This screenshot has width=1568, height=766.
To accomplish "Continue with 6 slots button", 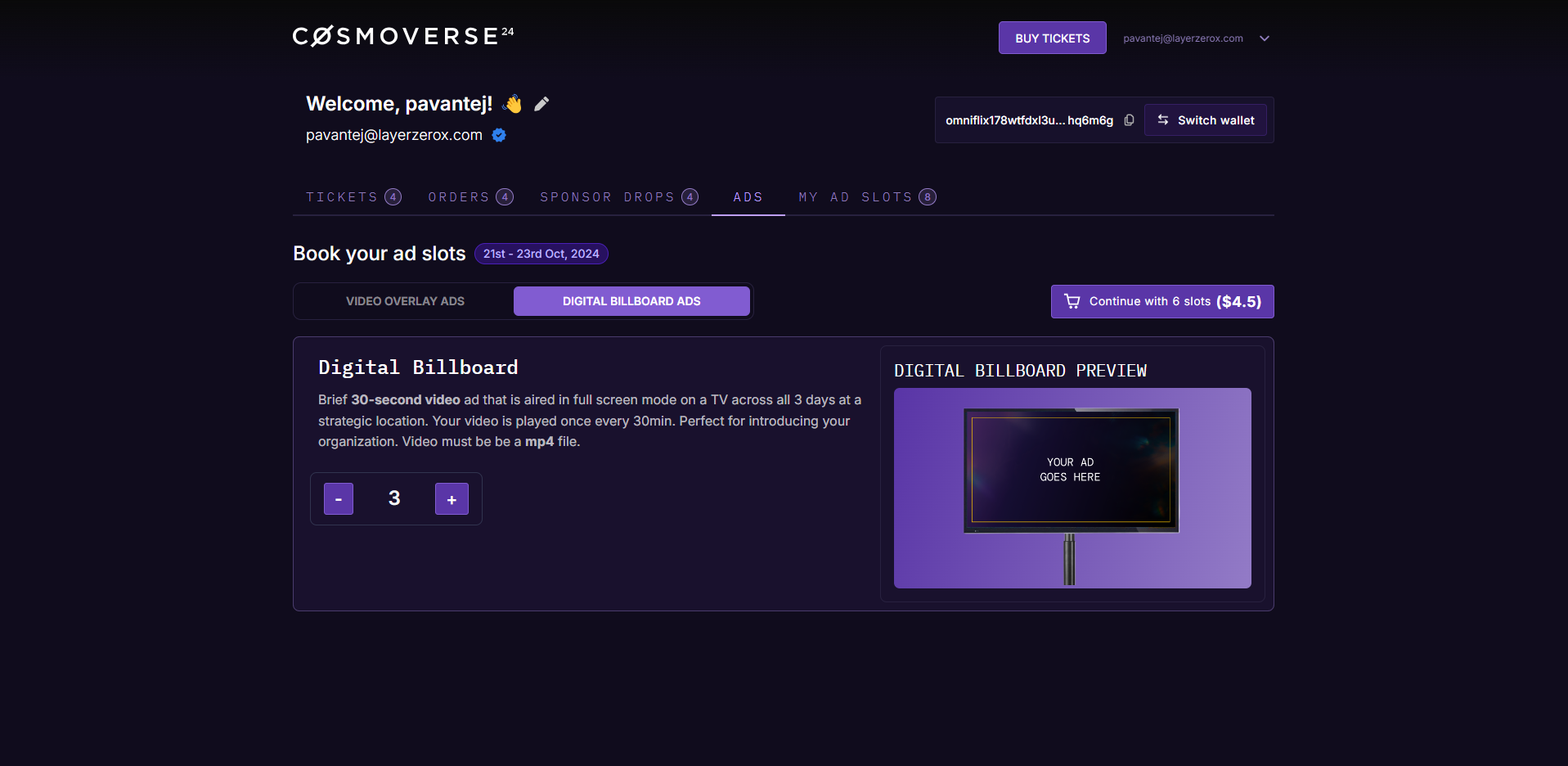I will pyautogui.click(x=1162, y=301).
